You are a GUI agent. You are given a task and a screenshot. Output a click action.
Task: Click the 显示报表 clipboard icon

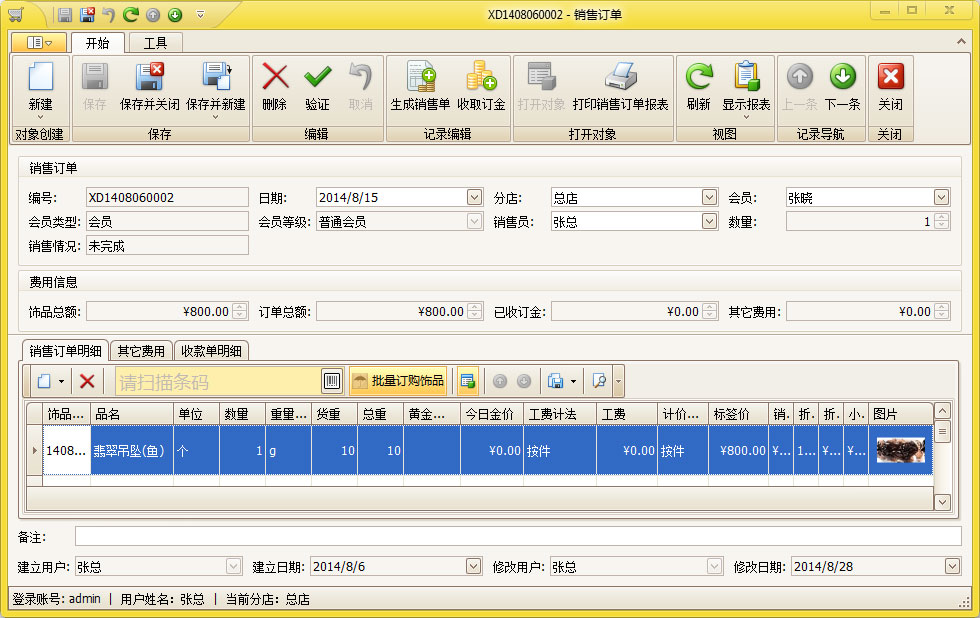(746, 77)
